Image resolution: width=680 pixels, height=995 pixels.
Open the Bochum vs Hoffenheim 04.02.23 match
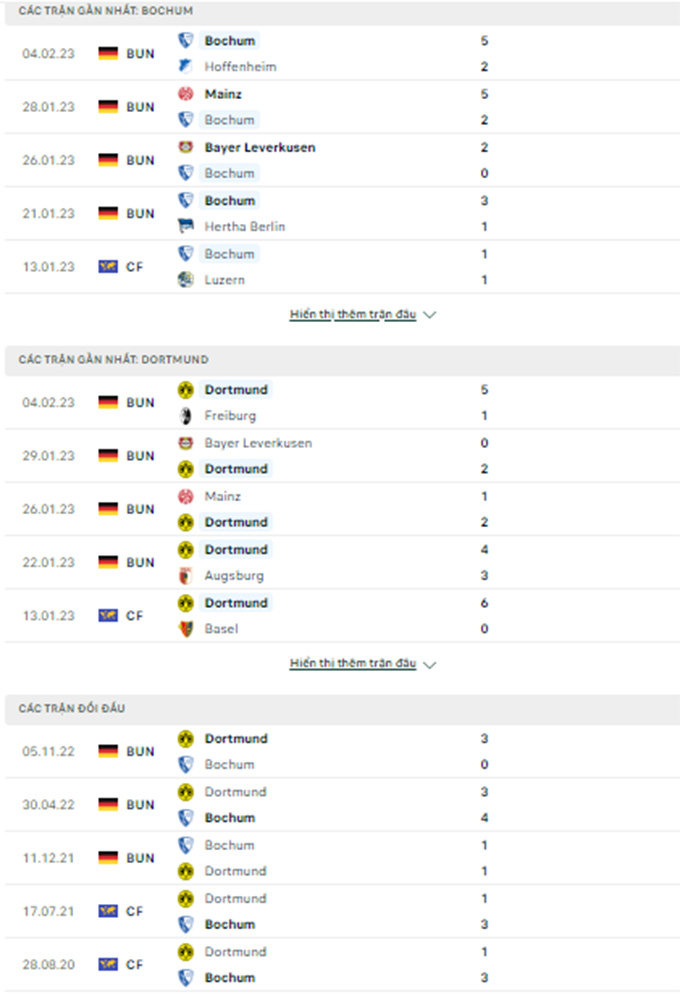pyautogui.click(x=342, y=53)
